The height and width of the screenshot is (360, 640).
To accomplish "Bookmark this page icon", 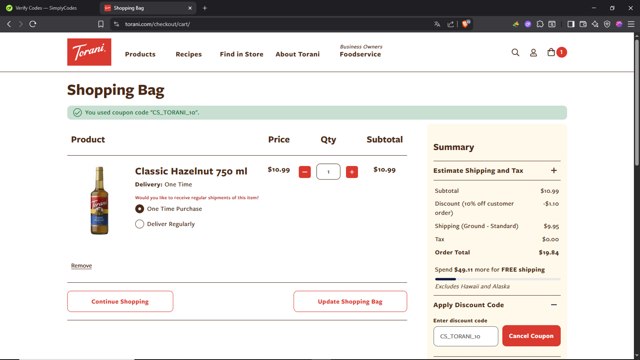I will [100, 24].
